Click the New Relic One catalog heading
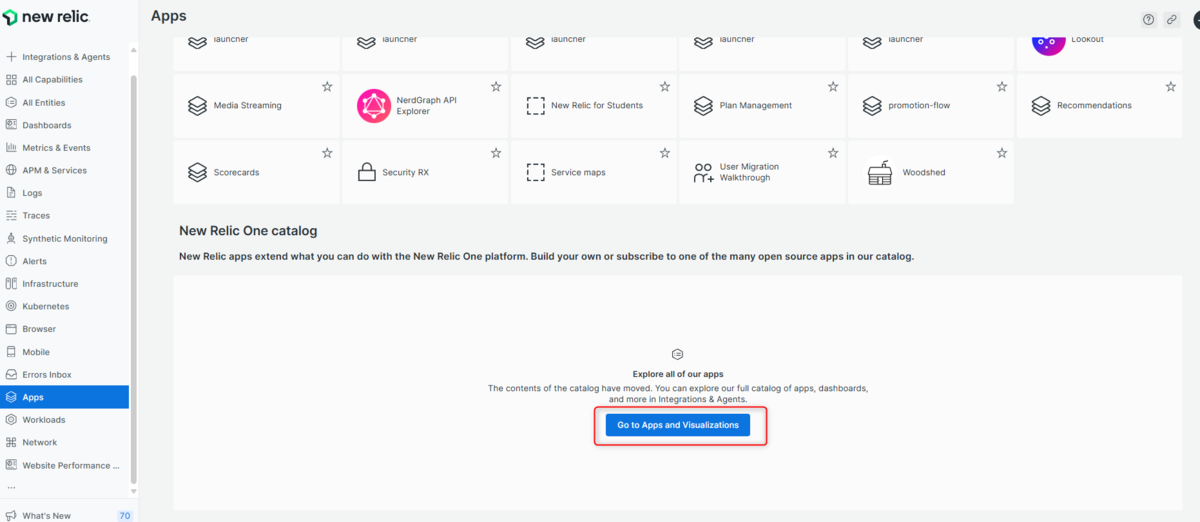 [x=248, y=231]
